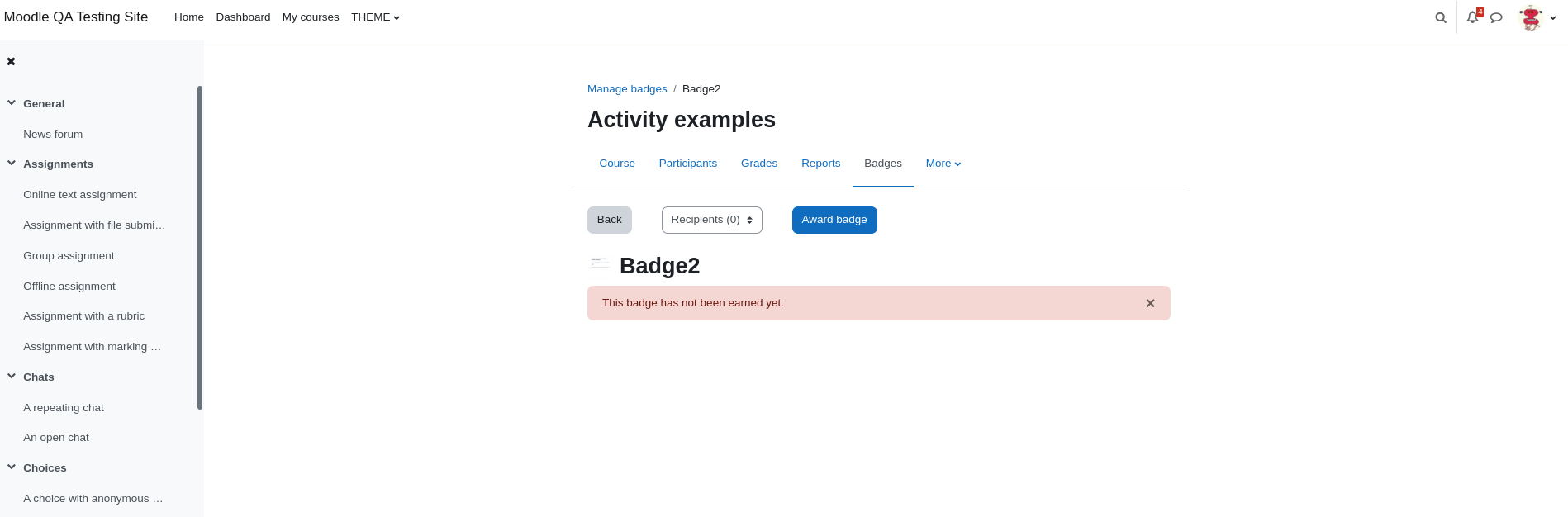
Task: Open the messaging speech bubble icon
Action: coord(1496,17)
